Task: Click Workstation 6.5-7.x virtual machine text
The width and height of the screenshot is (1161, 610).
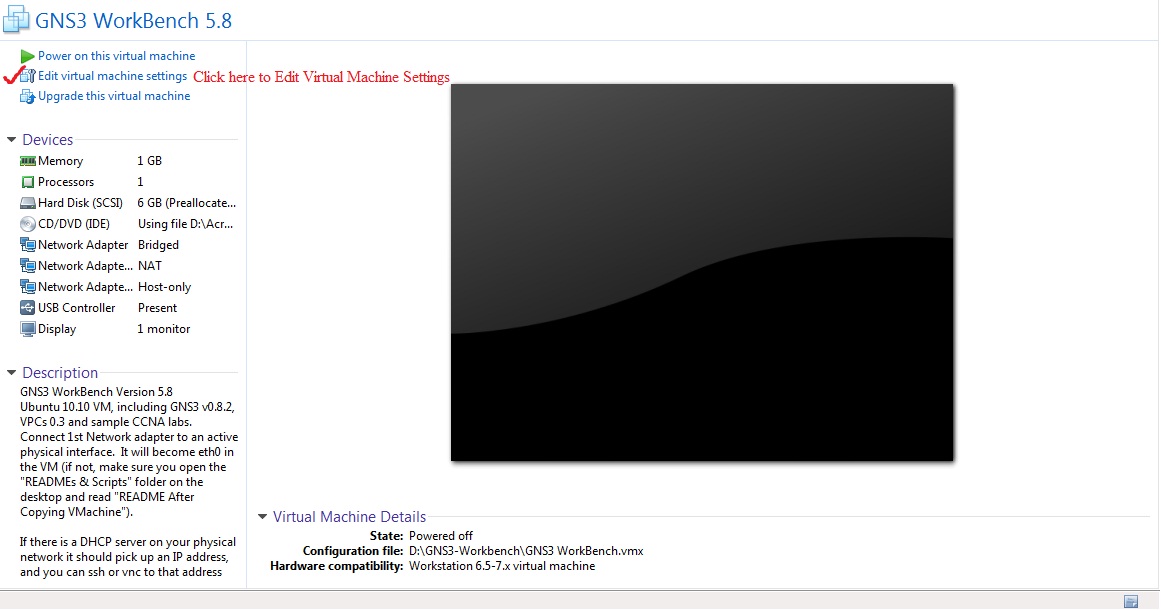Action: tap(502, 566)
